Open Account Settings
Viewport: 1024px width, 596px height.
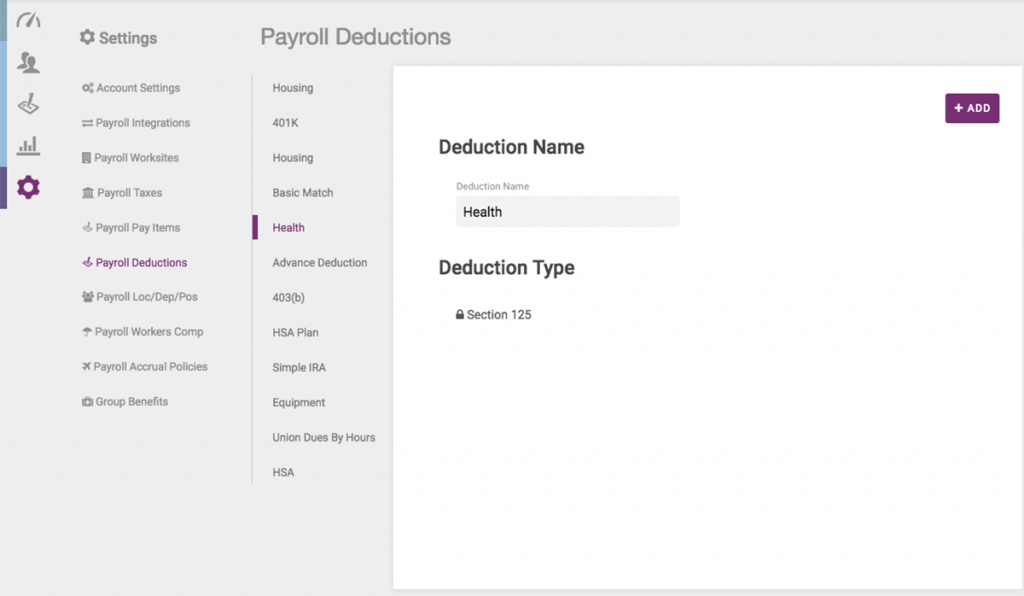(x=138, y=87)
